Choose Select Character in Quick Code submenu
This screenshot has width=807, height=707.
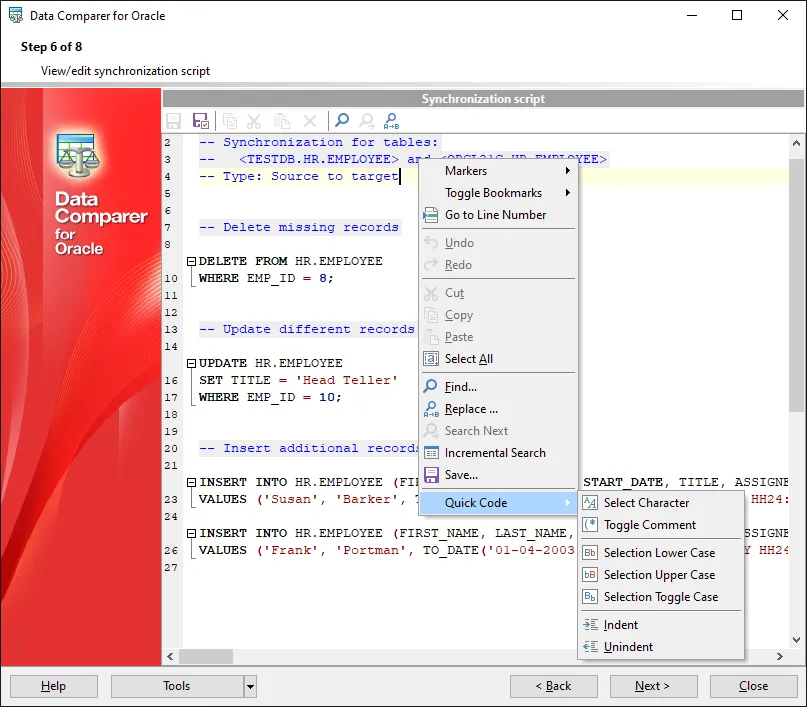click(x=661, y=503)
